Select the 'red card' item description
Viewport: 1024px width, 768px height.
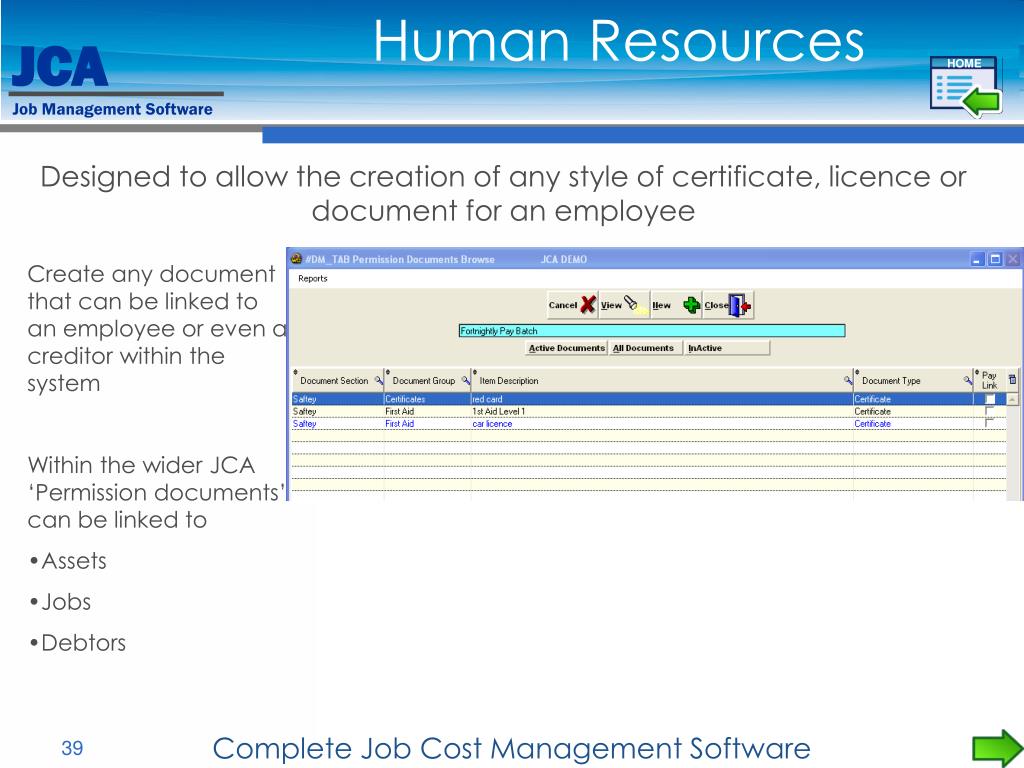pyautogui.click(x=487, y=399)
